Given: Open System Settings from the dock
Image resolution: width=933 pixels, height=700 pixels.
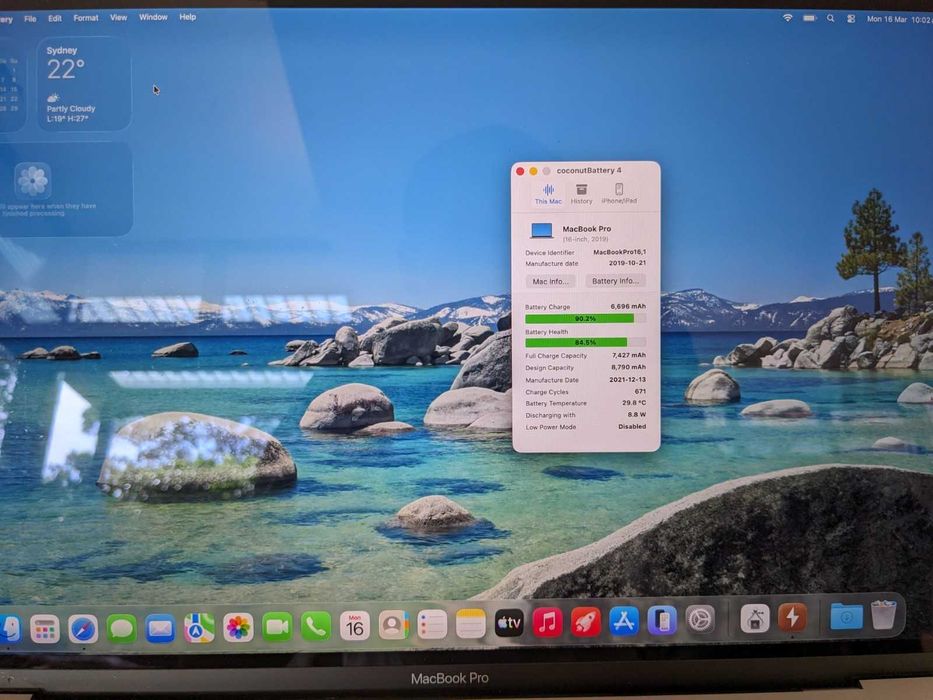Looking at the screenshot, I should click(x=700, y=620).
